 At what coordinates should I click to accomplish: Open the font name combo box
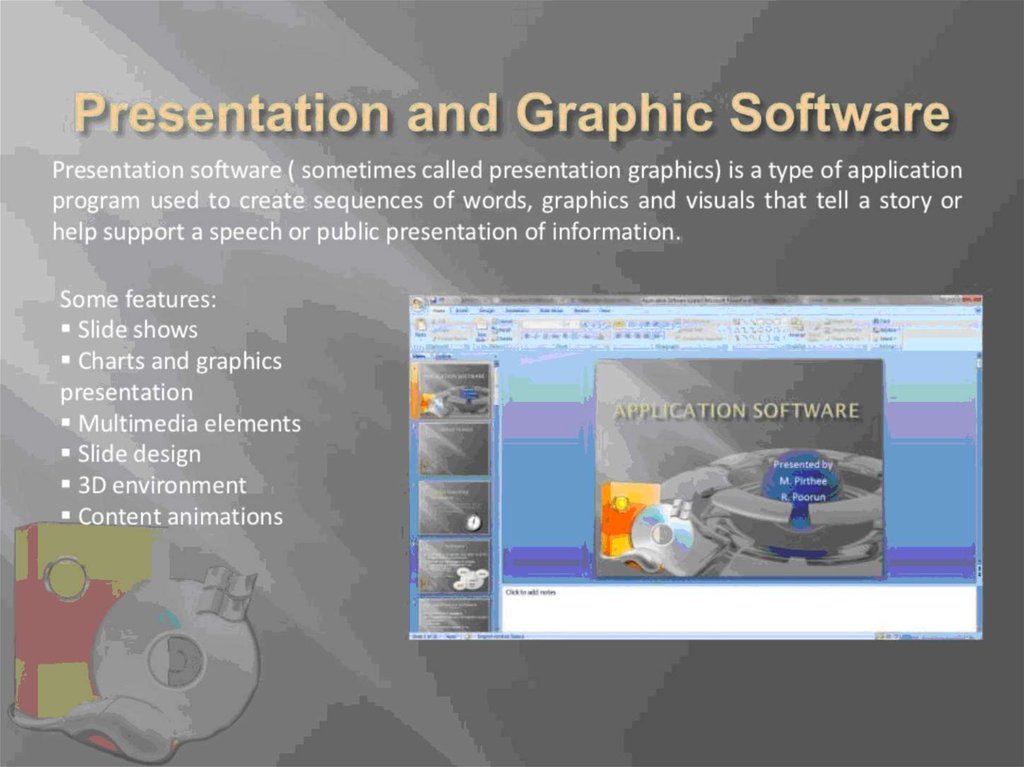[x=542, y=324]
